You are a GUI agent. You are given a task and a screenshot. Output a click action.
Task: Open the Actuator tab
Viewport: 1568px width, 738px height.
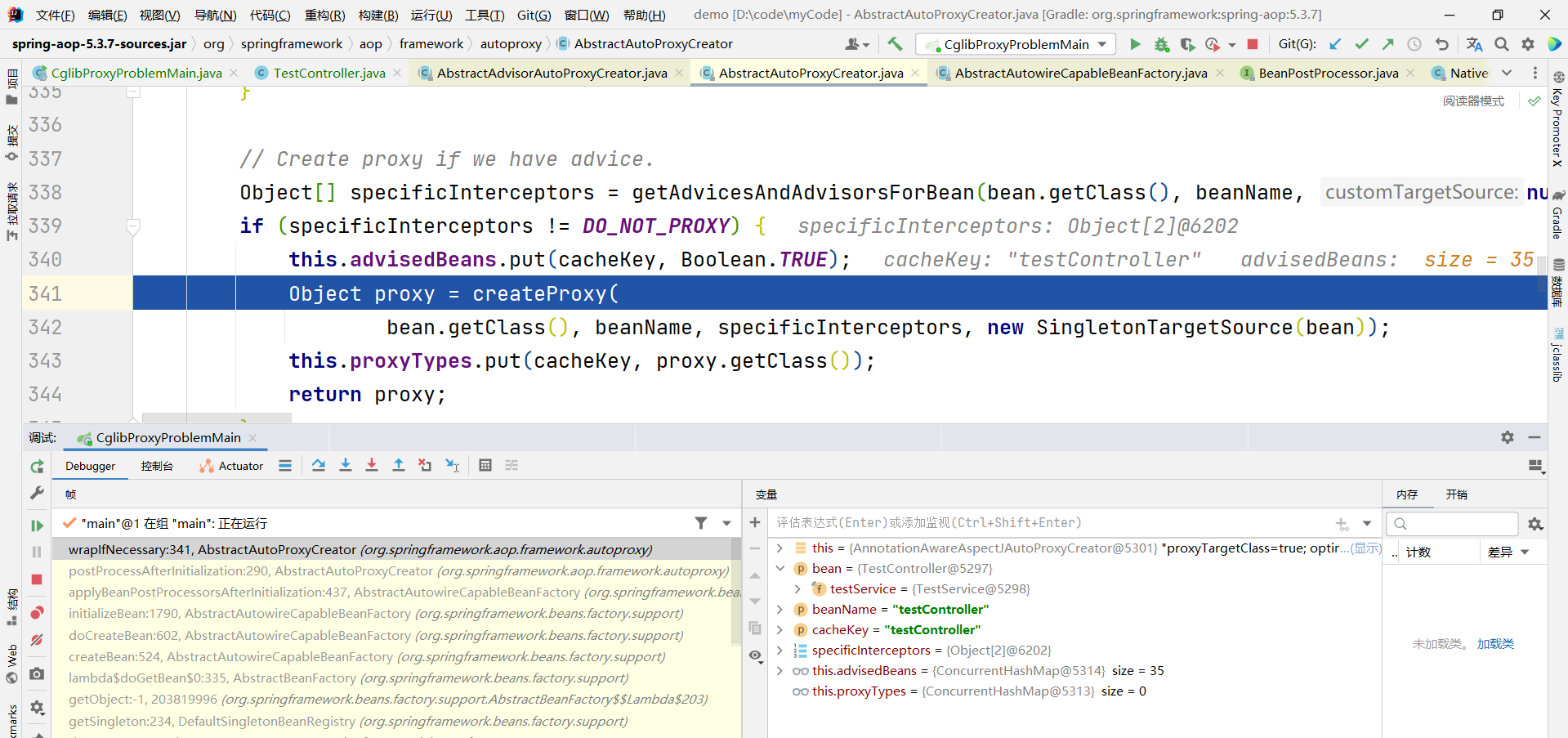[x=231, y=466]
